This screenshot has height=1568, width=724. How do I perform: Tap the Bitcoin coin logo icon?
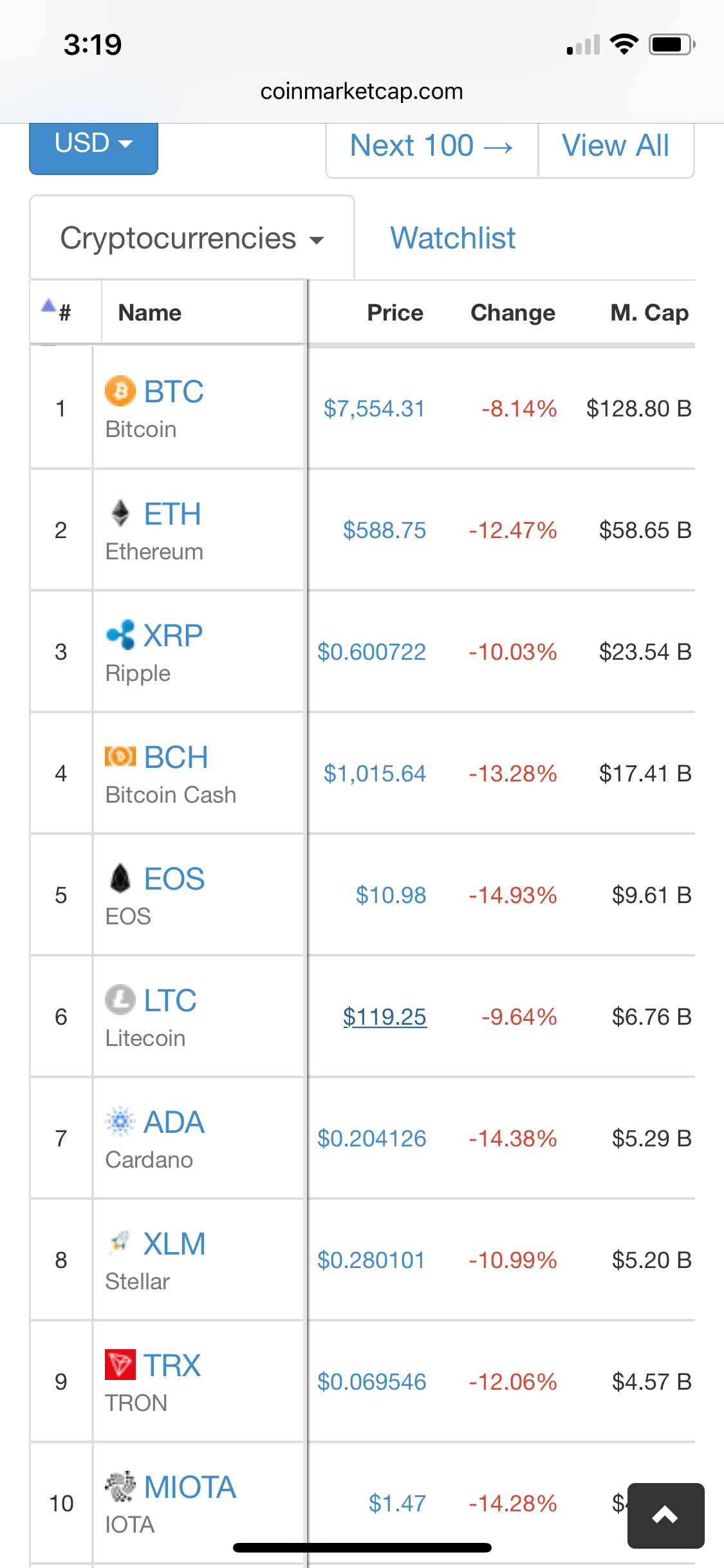pyautogui.click(x=120, y=391)
